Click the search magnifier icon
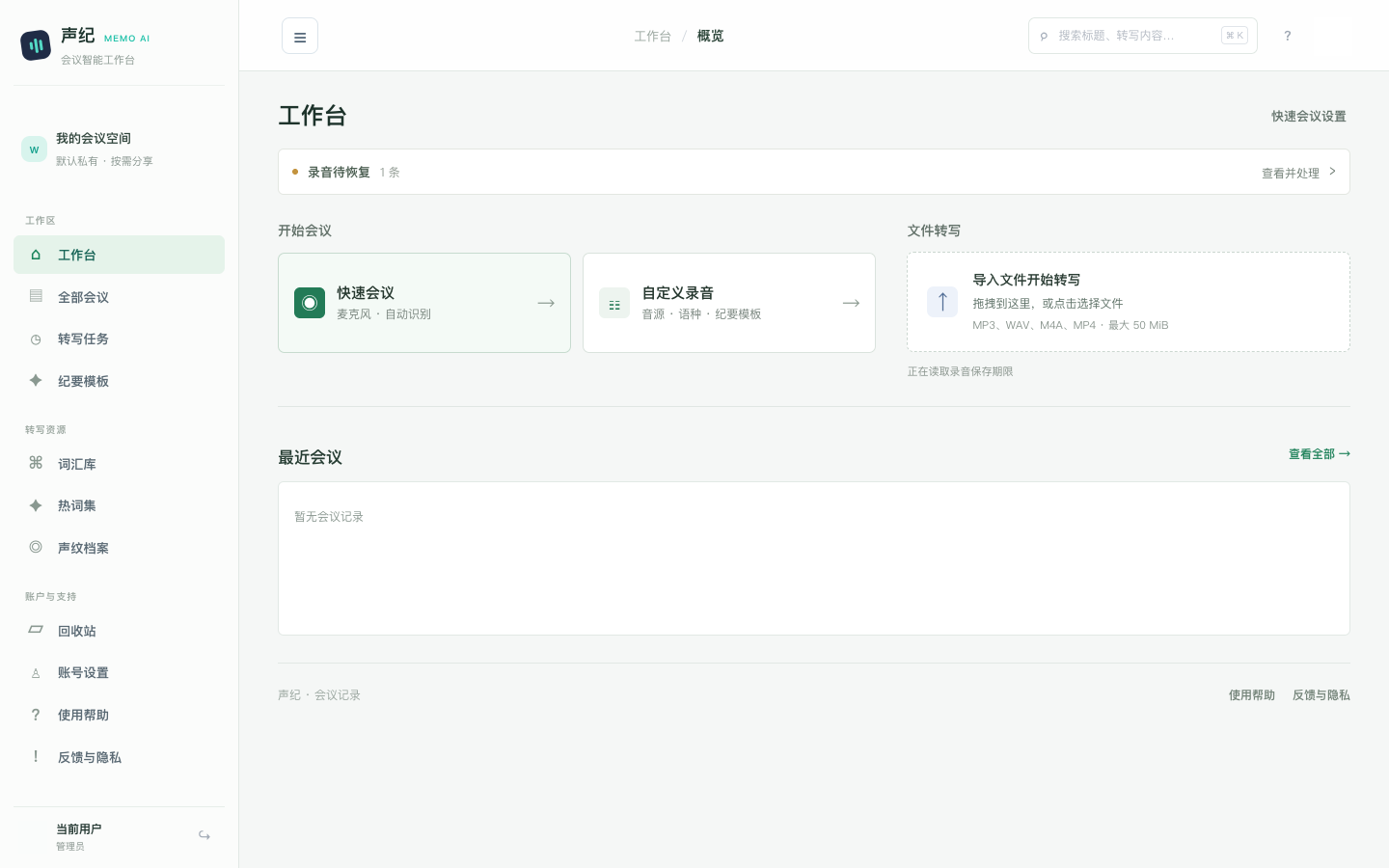Image resolution: width=1389 pixels, height=868 pixels. tap(1044, 37)
